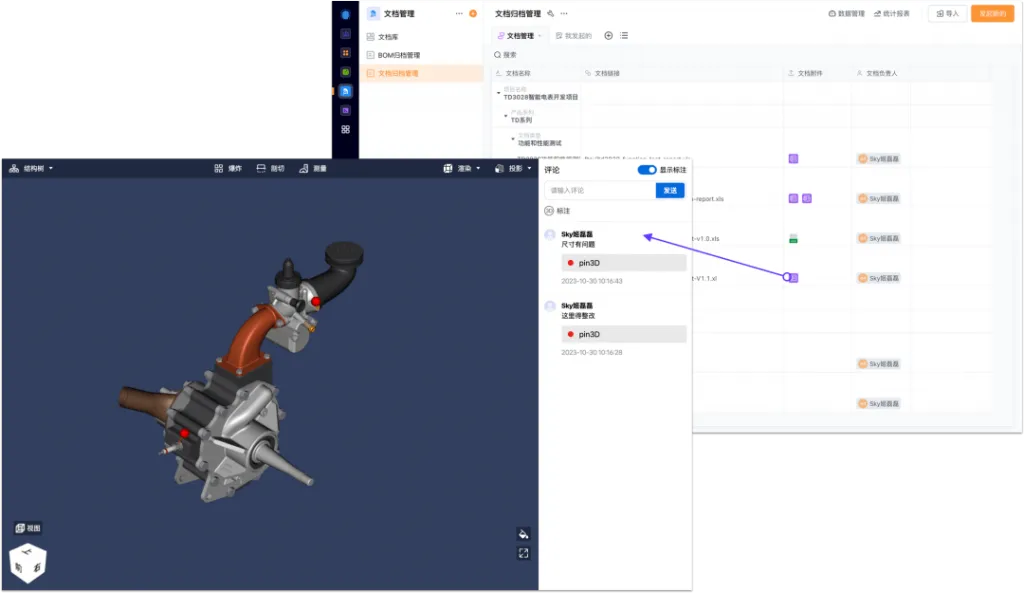1024x593 pixels.
Task: Collapse the TD3028智能电表开发项目 group row
Action: coord(498,93)
